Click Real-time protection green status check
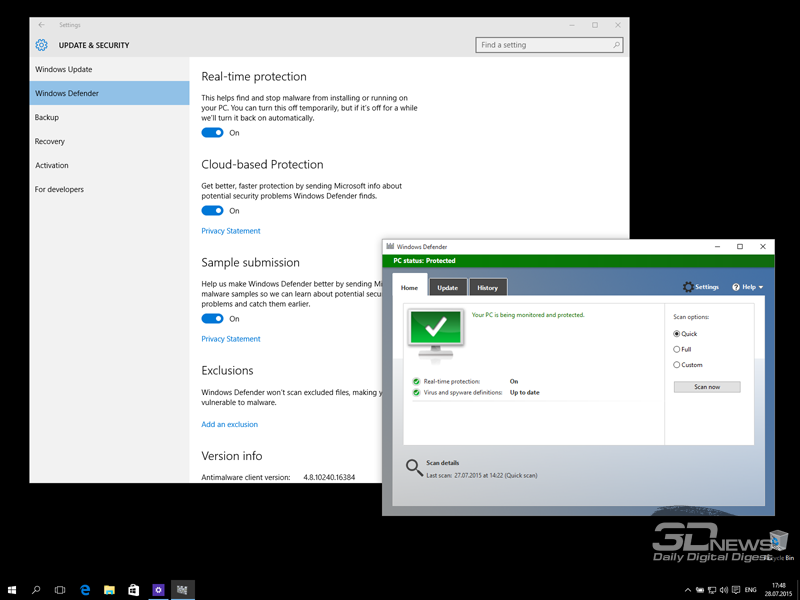This screenshot has width=800, height=600. click(x=416, y=382)
